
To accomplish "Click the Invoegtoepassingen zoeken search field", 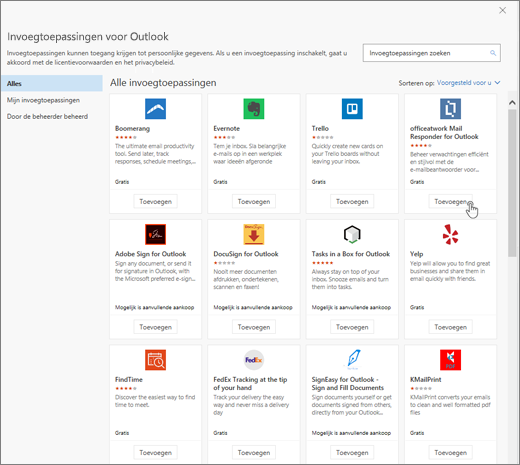I will (432, 53).
